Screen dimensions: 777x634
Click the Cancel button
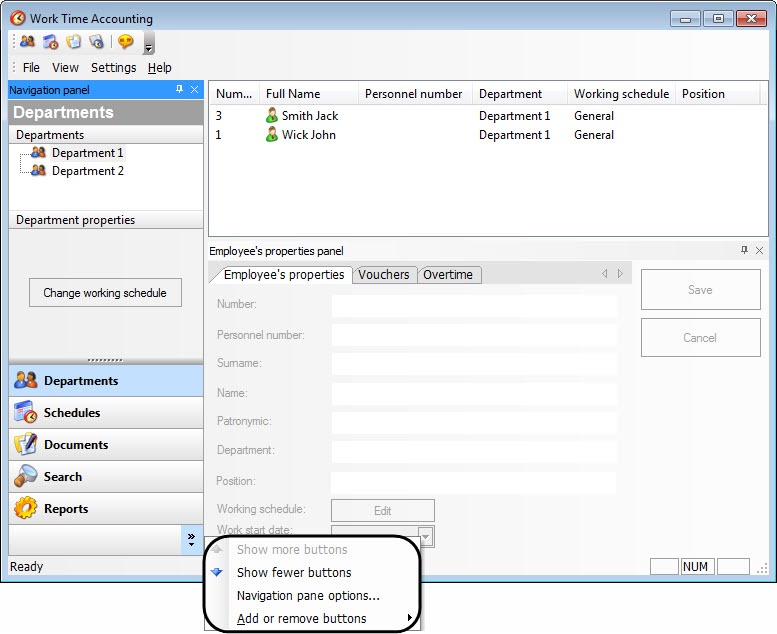(x=700, y=338)
